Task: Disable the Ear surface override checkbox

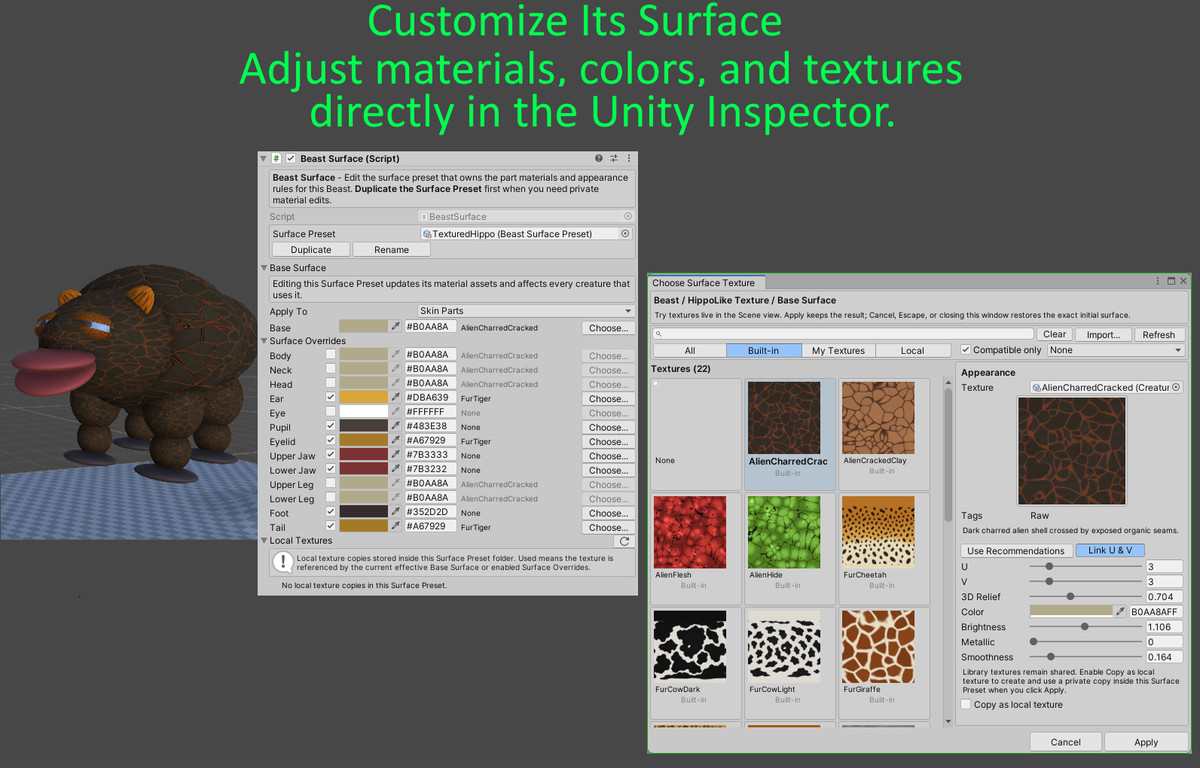Action: pyautogui.click(x=331, y=398)
